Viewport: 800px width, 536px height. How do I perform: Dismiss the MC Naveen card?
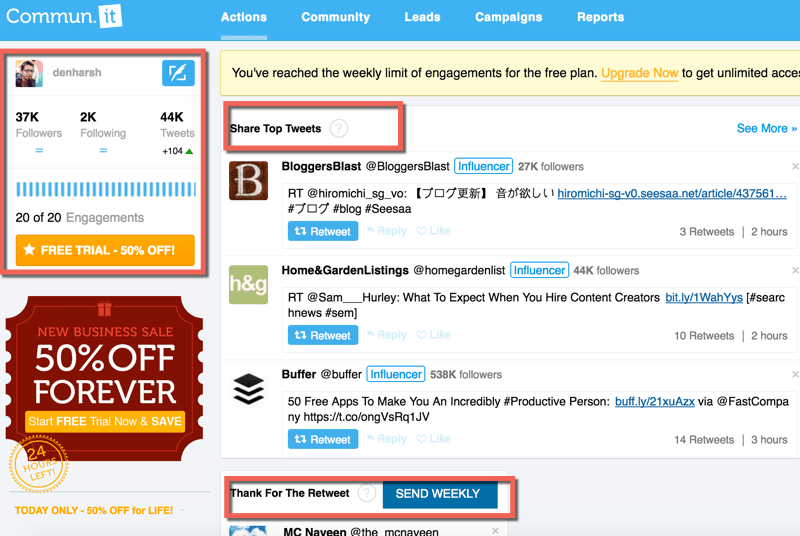click(495, 531)
